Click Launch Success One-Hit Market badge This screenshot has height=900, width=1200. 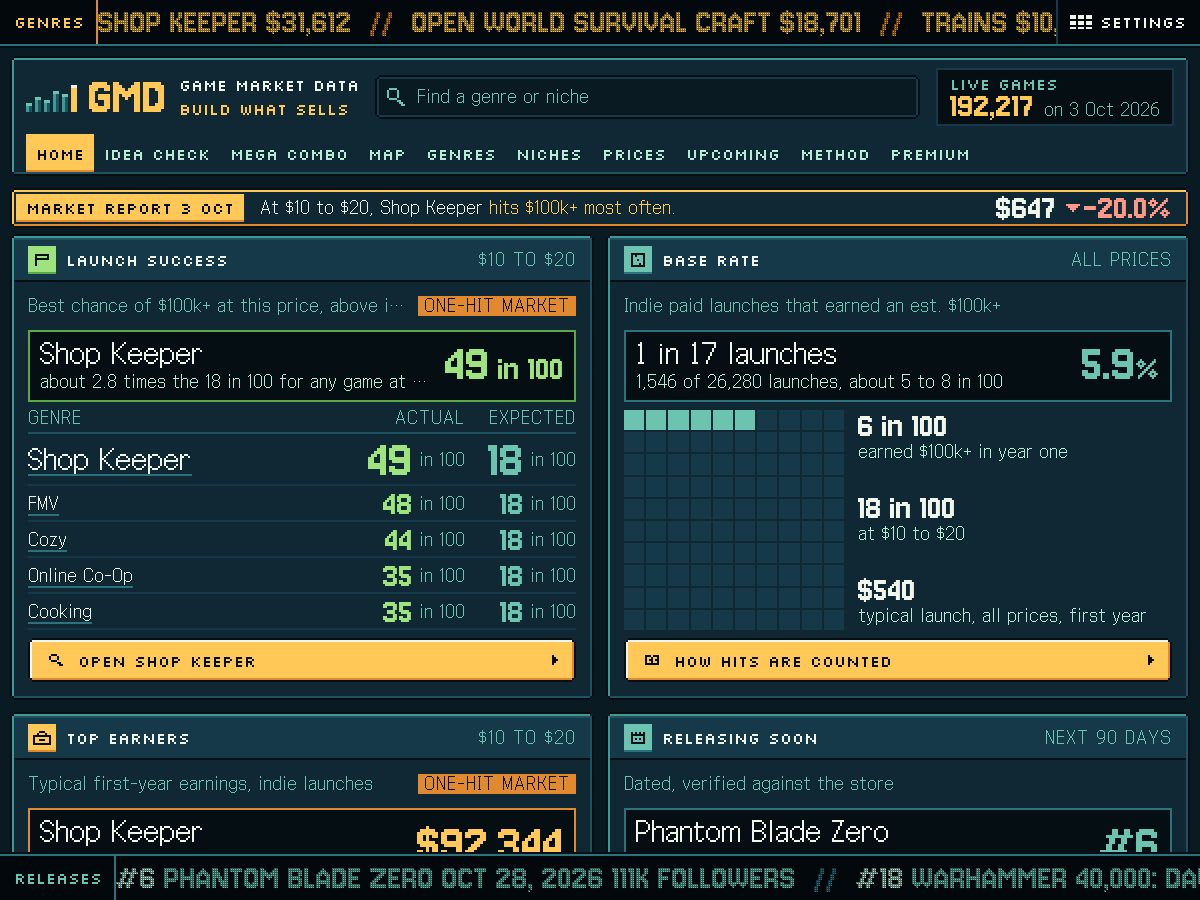click(497, 305)
